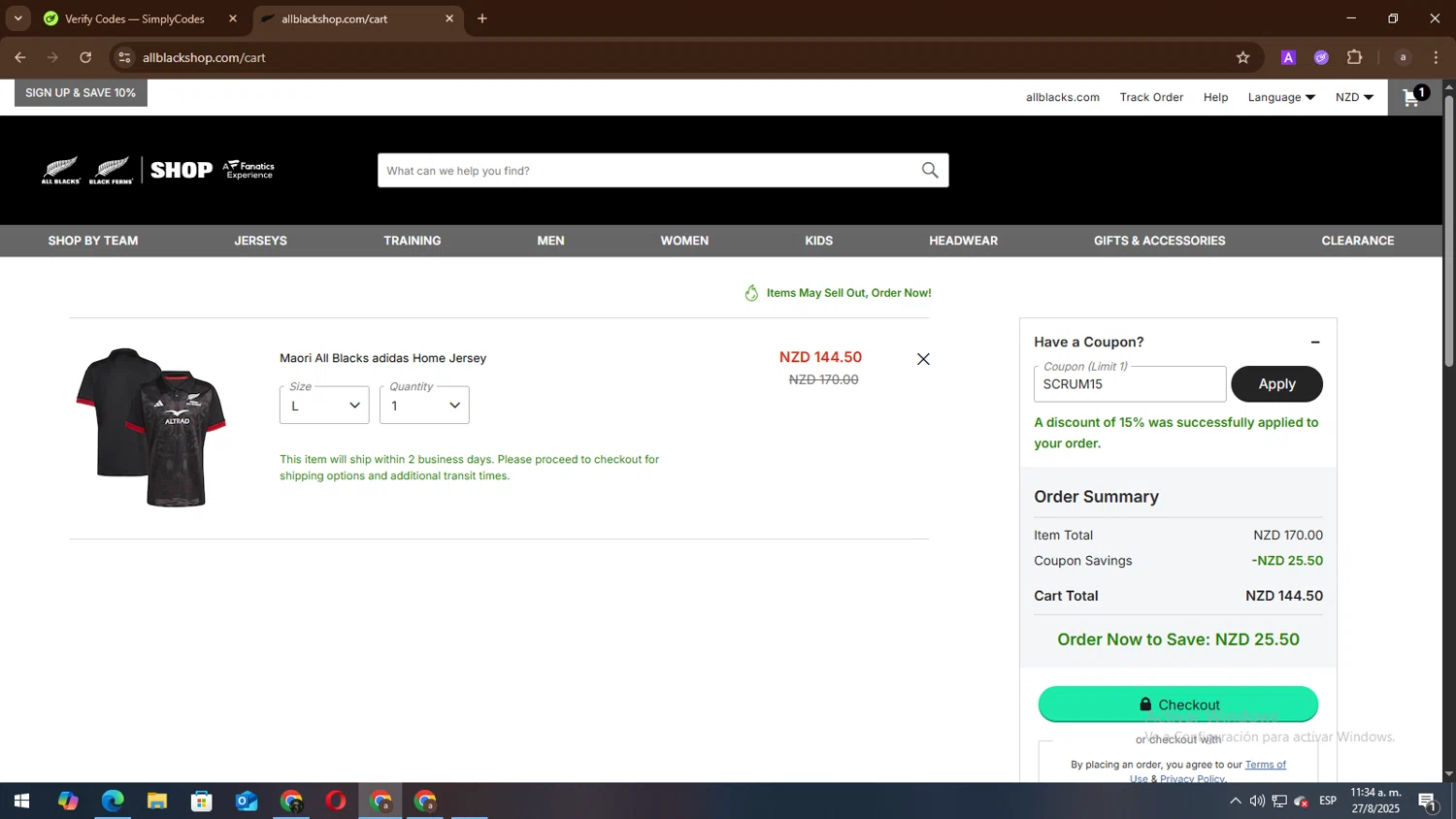The width and height of the screenshot is (1456, 819).
Task: Open the NZD currency dropdown
Action: click(1354, 97)
